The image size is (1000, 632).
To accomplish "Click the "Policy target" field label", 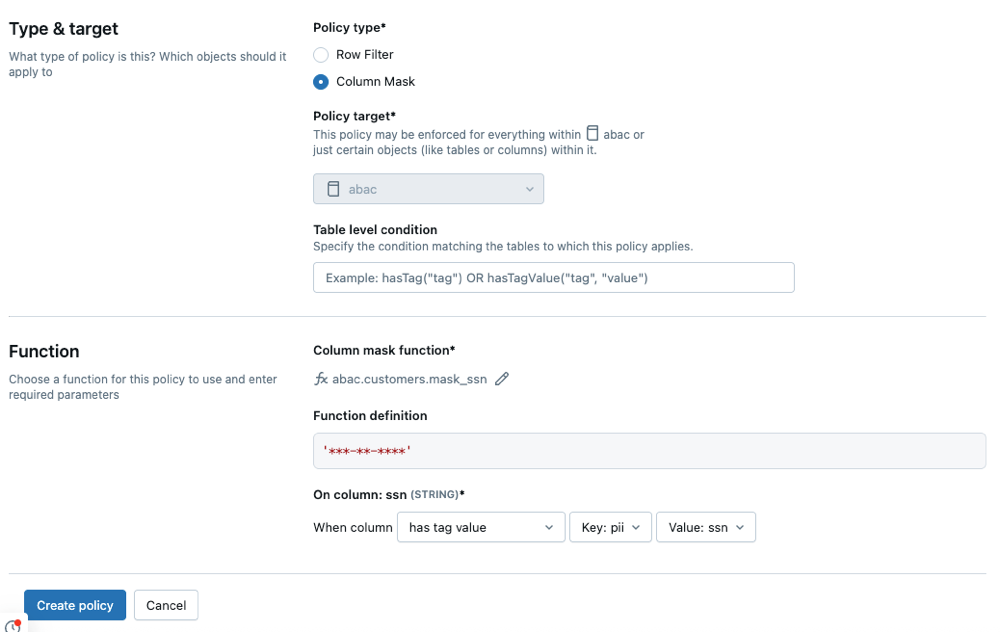I will [x=355, y=116].
